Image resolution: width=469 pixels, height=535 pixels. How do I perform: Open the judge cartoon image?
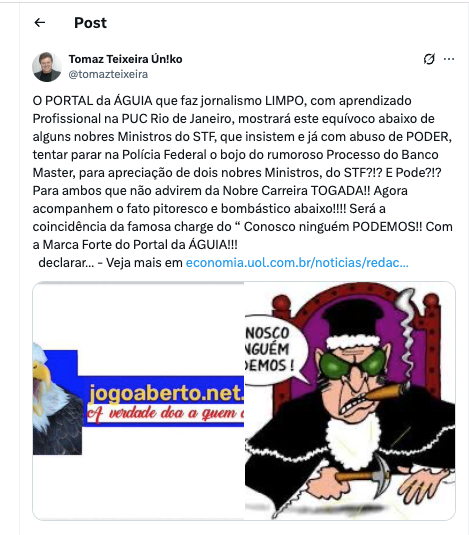point(350,401)
